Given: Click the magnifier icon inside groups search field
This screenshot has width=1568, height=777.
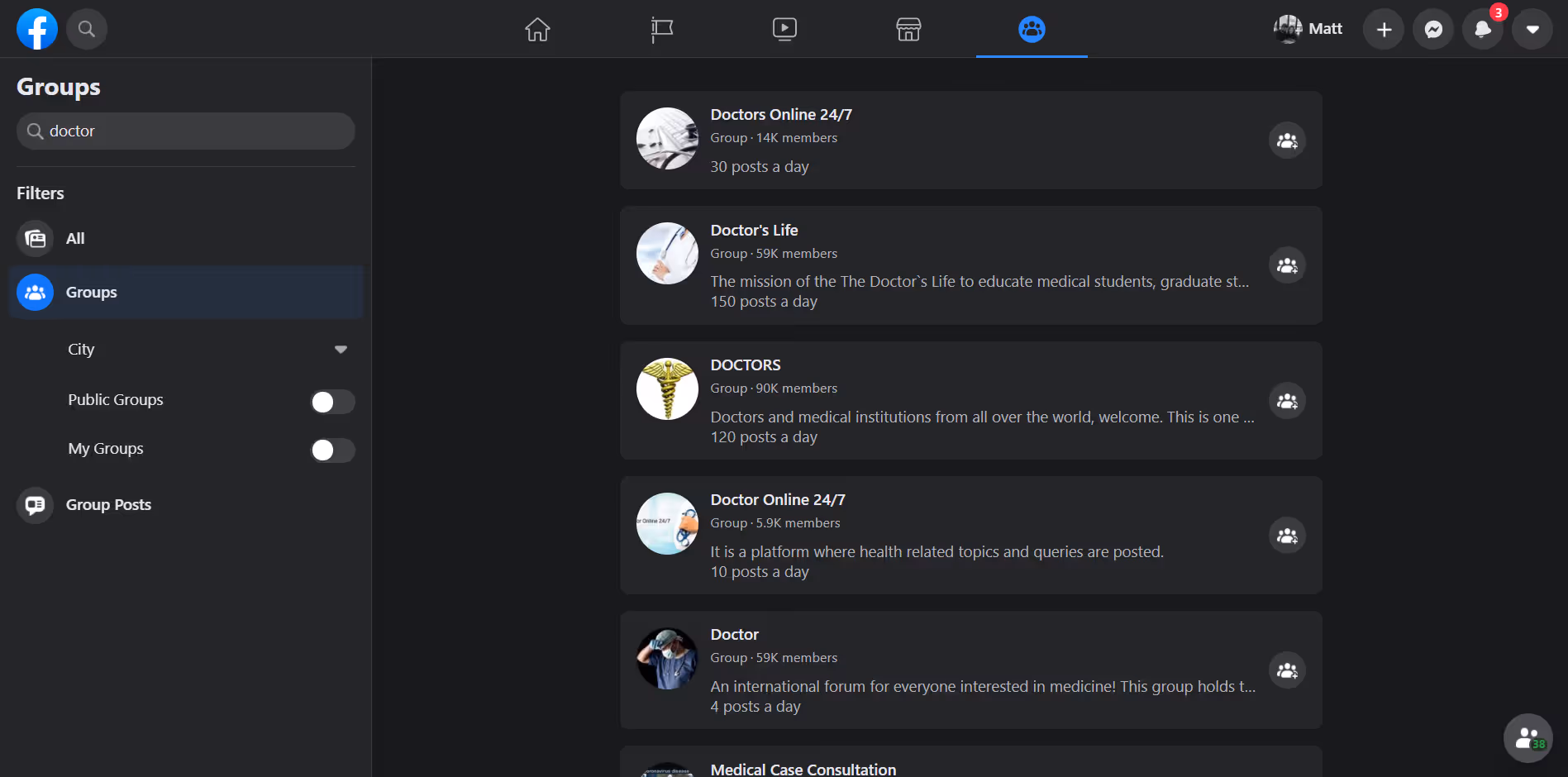Looking at the screenshot, I should (x=35, y=131).
